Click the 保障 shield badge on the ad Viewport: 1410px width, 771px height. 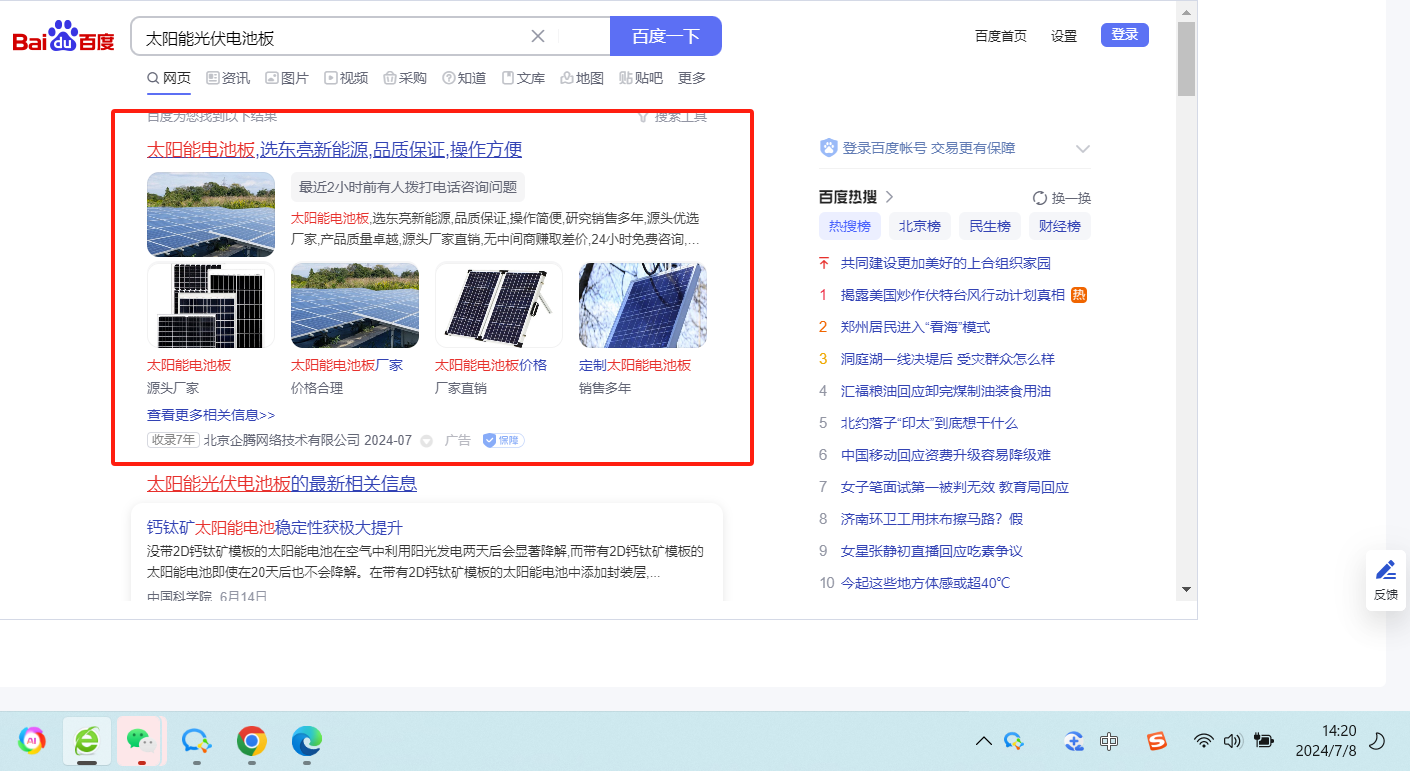coord(503,440)
